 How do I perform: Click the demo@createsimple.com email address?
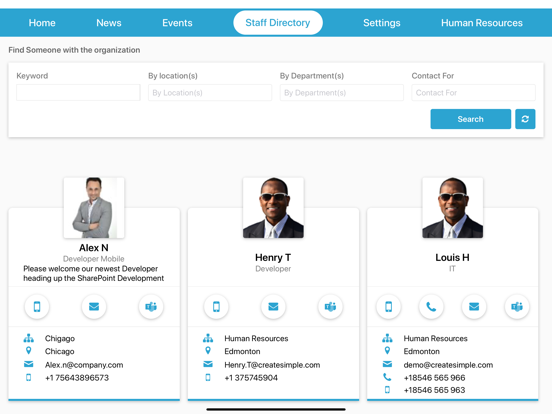(448, 365)
